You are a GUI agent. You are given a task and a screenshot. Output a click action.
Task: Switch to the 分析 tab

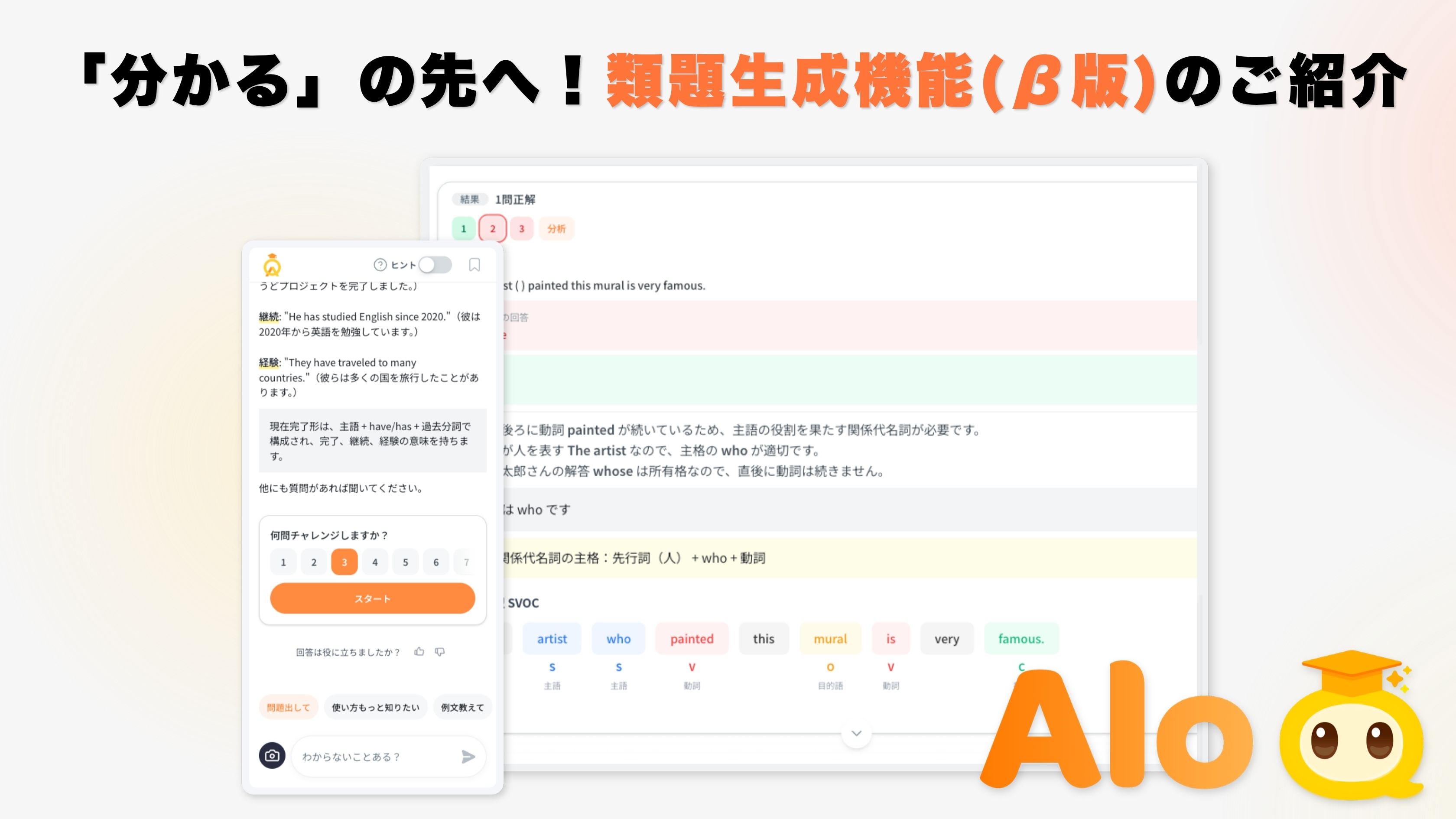(556, 228)
